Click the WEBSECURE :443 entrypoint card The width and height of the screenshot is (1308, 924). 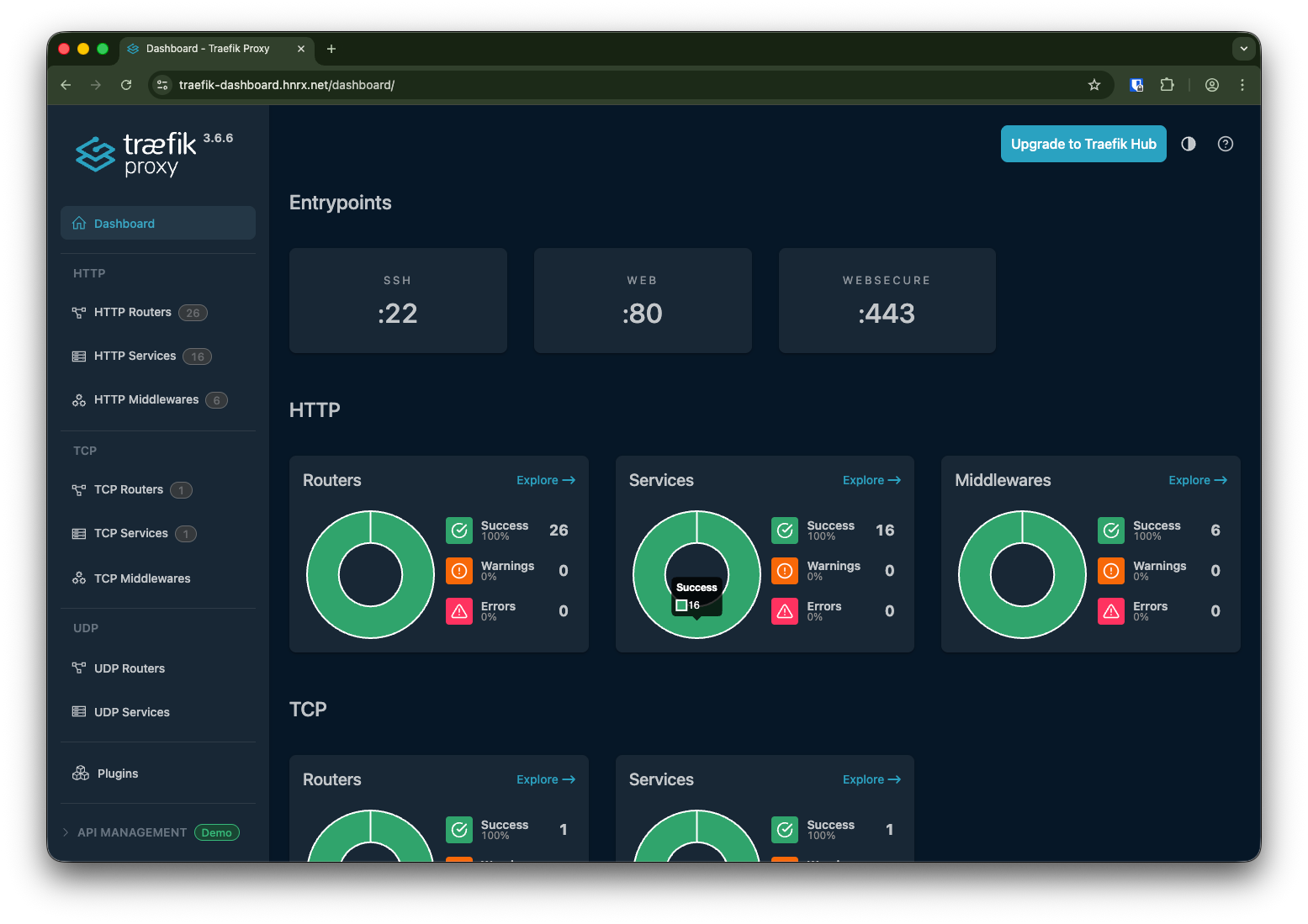(x=887, y=300)
